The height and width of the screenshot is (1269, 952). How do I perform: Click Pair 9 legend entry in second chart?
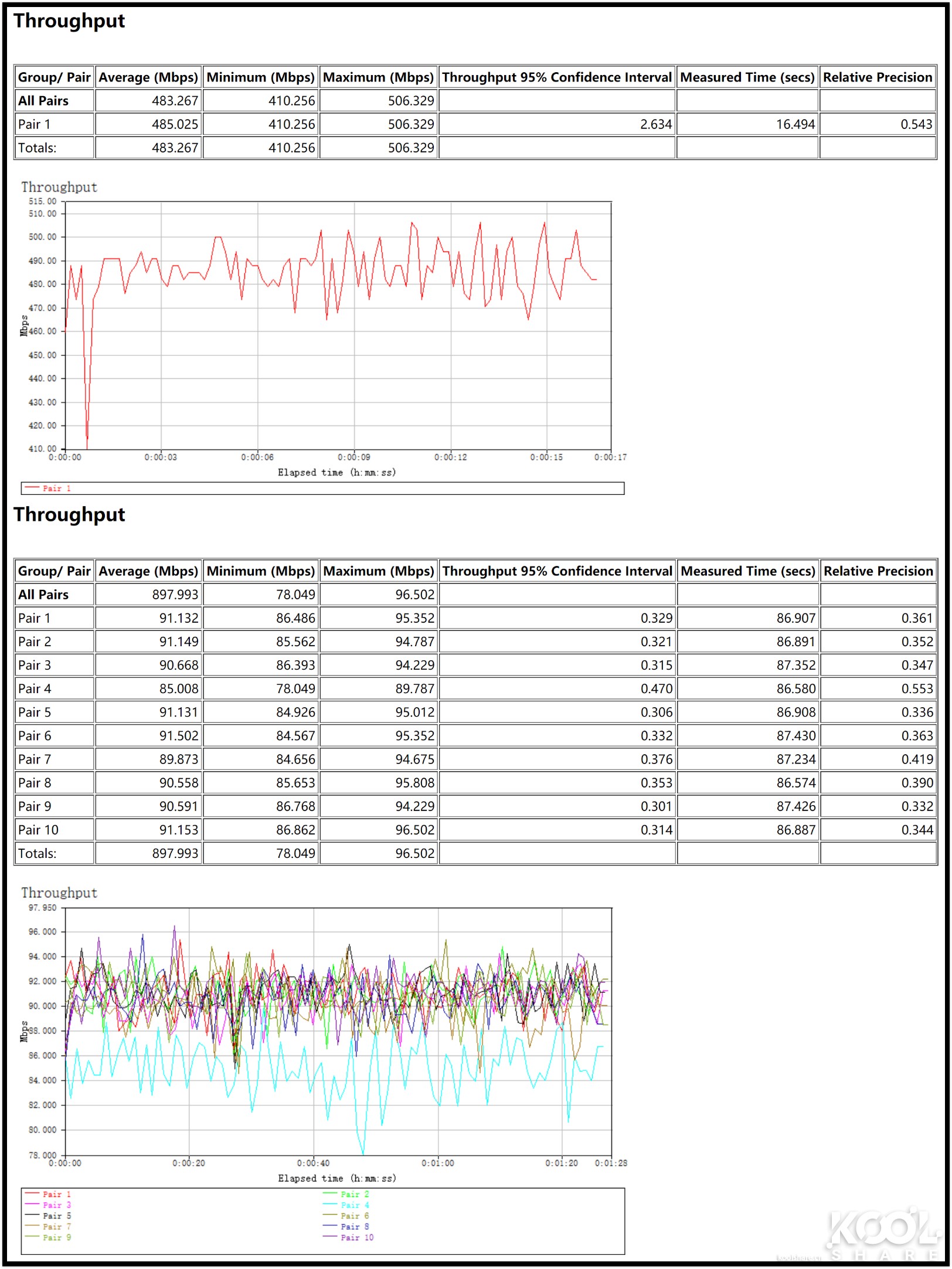pos(48,1237)
